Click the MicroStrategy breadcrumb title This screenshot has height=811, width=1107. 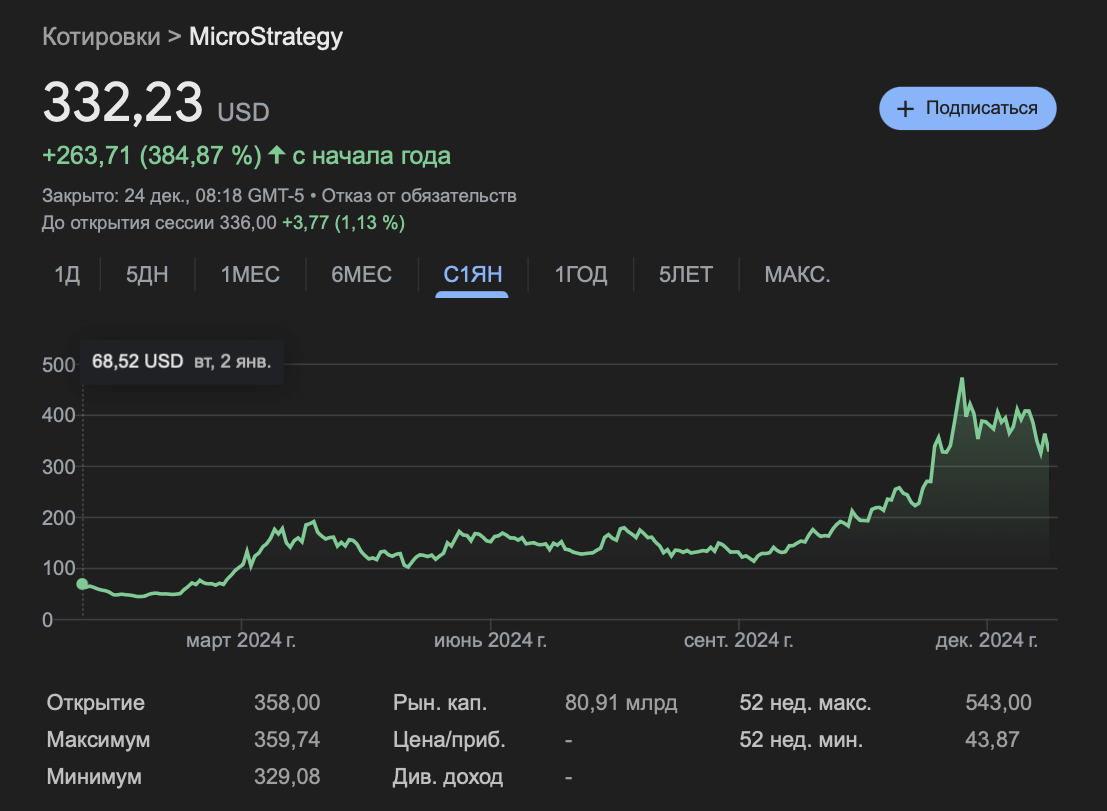(x=265, y=37)
